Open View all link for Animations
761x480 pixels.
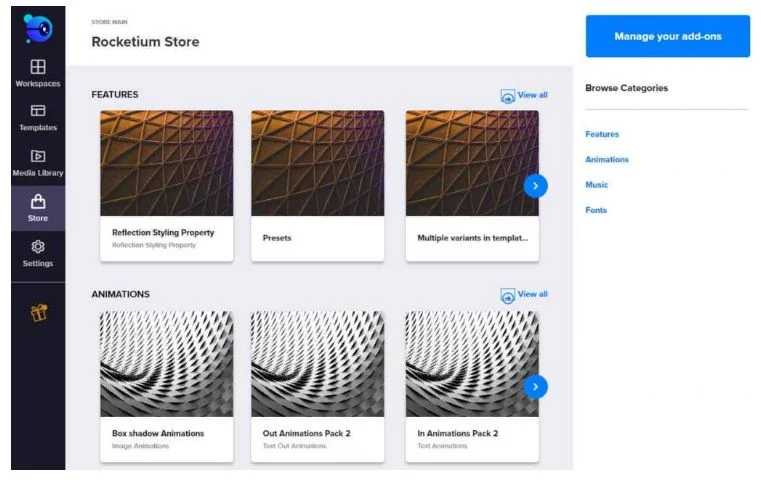point(532,294)
